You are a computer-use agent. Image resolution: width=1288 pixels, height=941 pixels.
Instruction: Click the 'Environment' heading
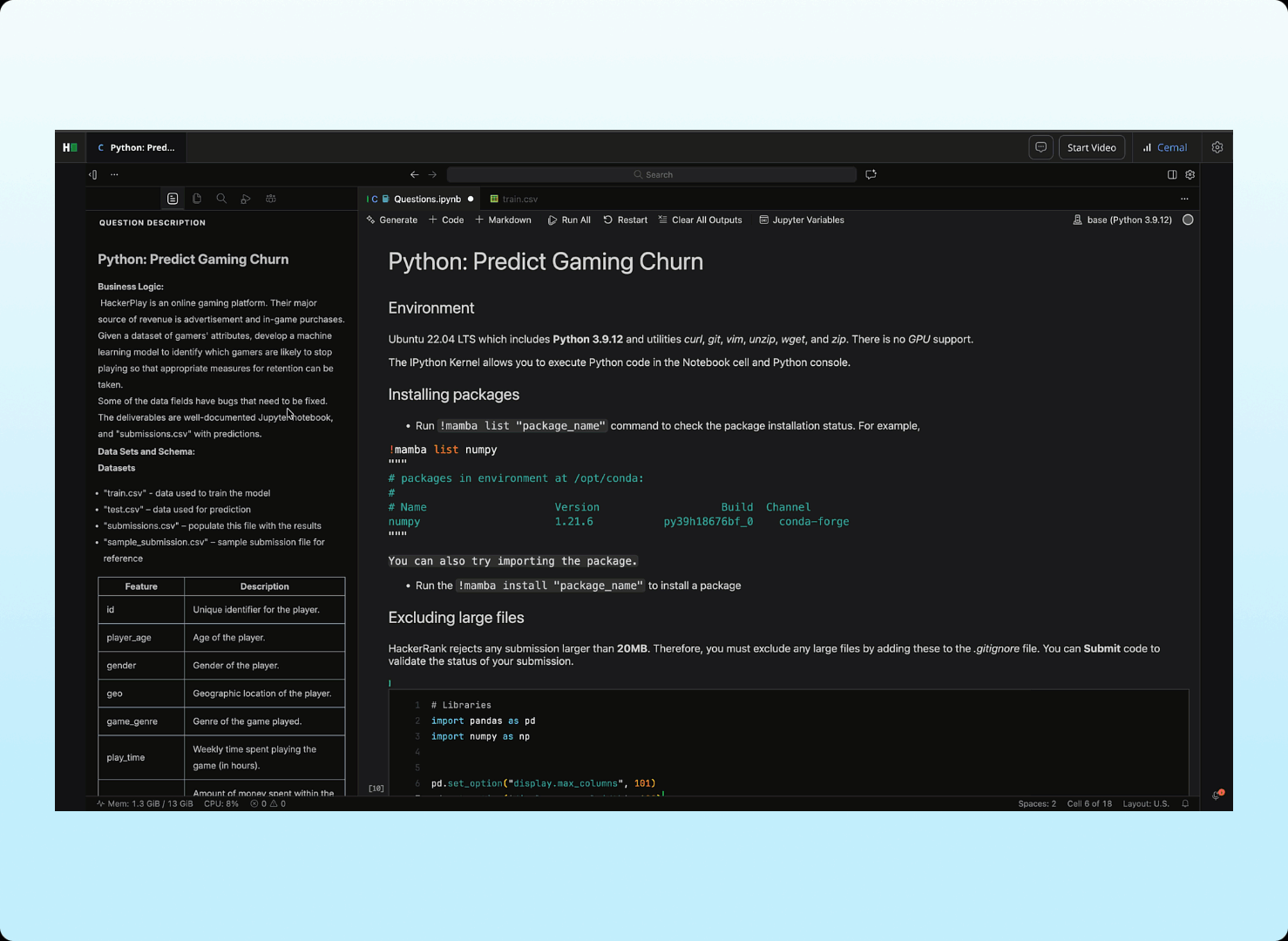click(x=430, y=308)
